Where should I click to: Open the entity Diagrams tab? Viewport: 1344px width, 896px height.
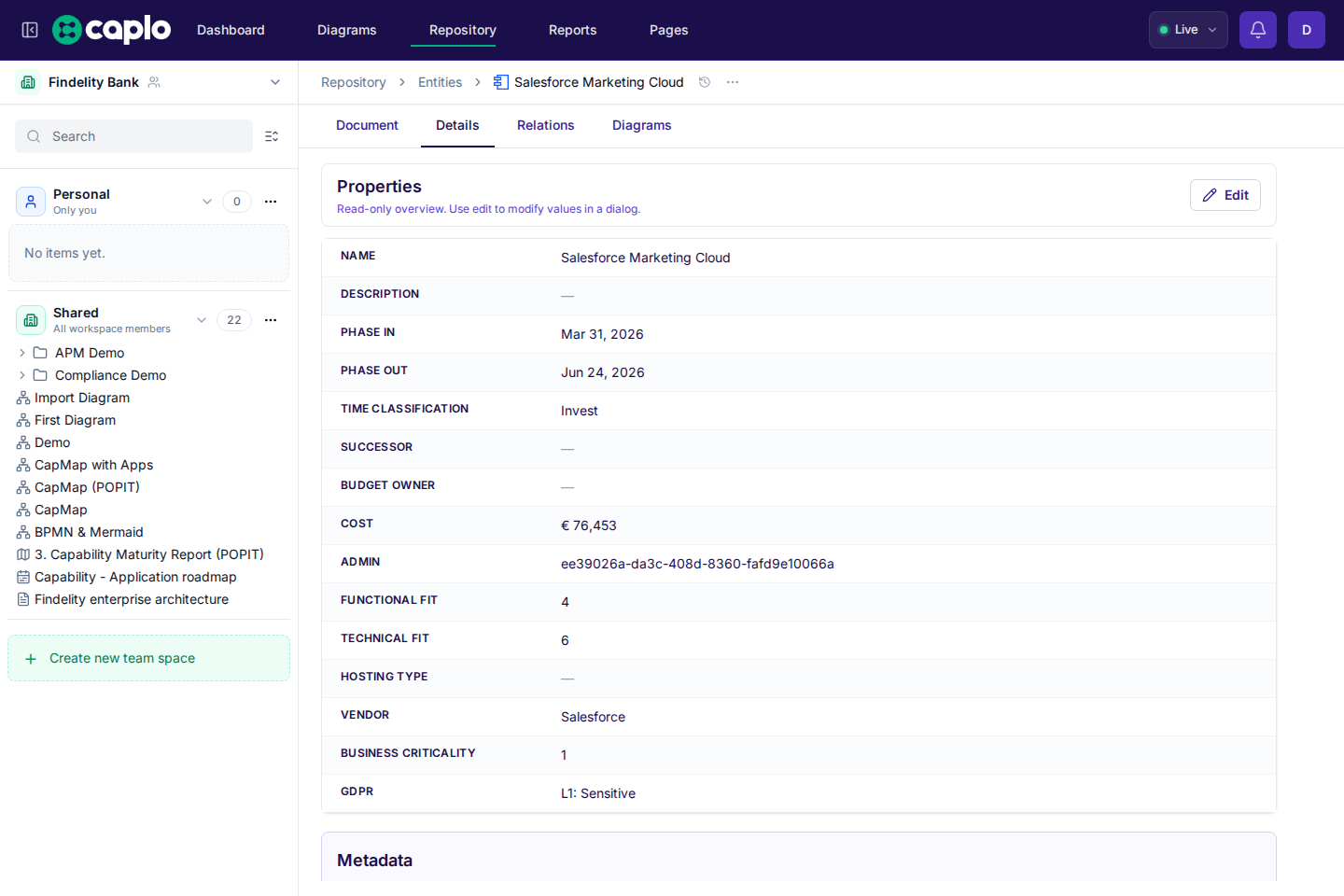pos(642,125)
